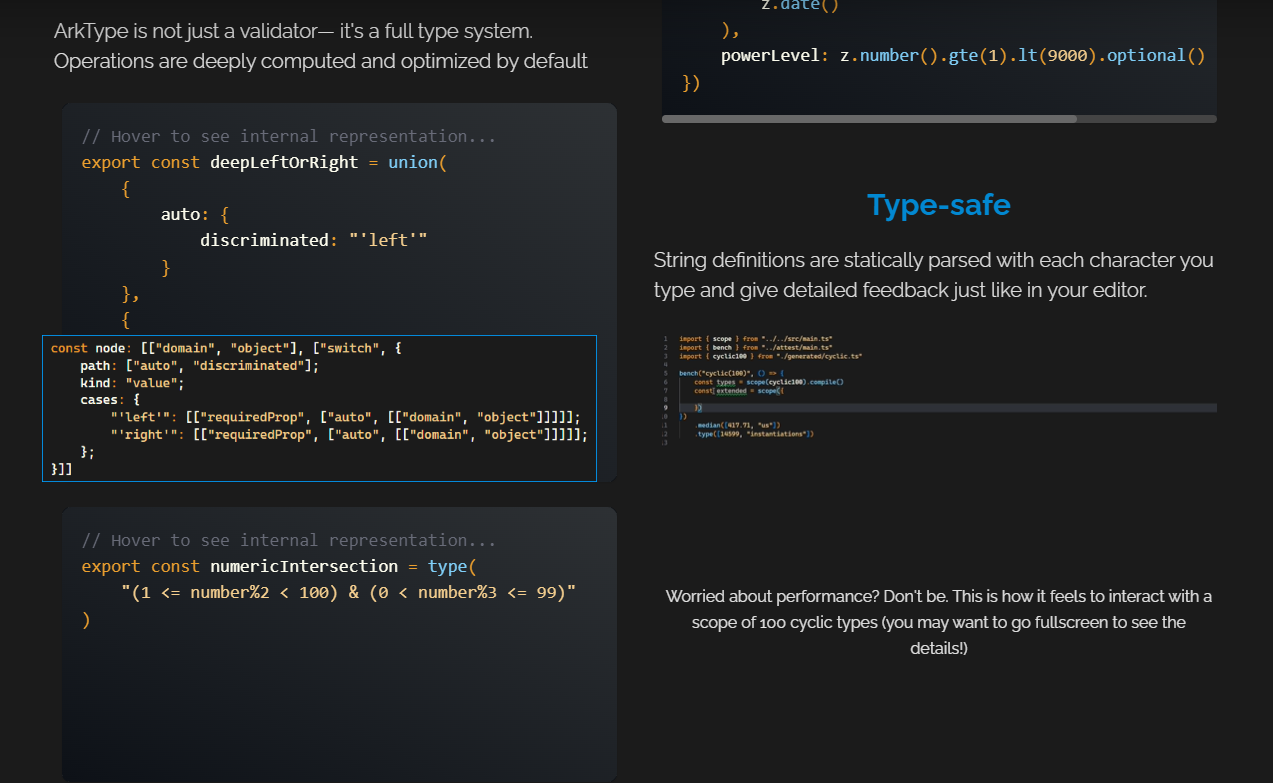This screenshot has width=1273, height=783.
Task: Click the horizontal scrollbar under the Zod code block
Action: click(868, 119)
